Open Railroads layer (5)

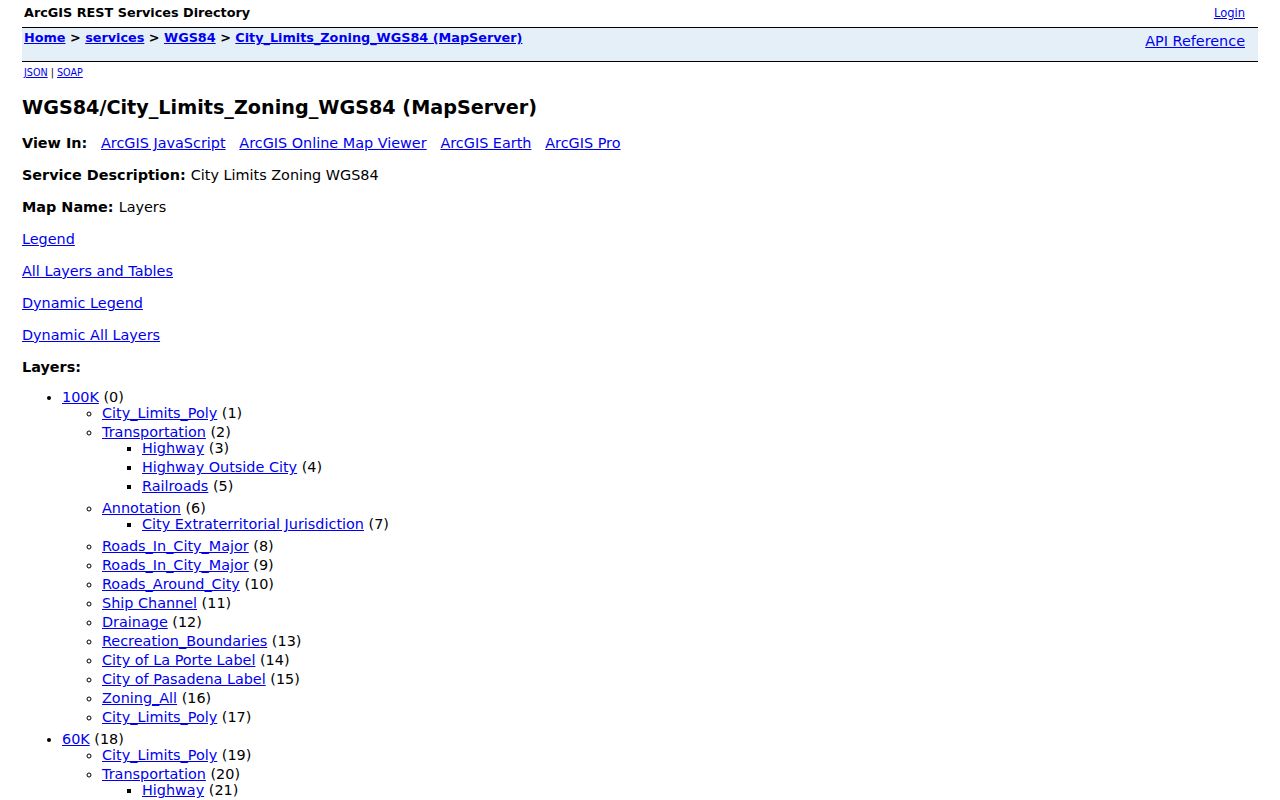(x=175, y=486)
